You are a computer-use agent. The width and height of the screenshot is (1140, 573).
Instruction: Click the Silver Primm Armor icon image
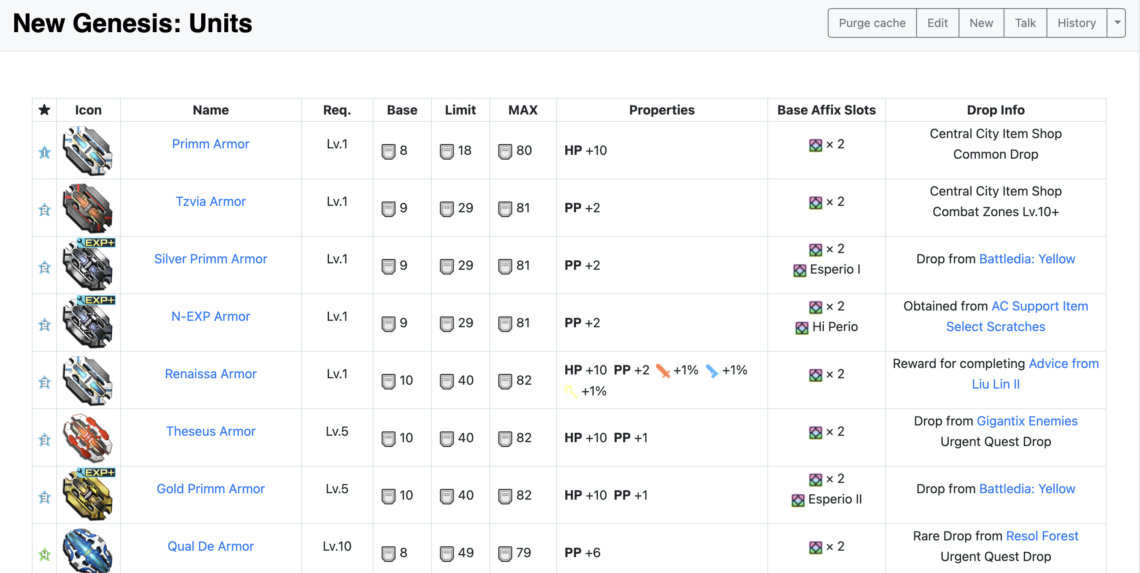point(88,266)
